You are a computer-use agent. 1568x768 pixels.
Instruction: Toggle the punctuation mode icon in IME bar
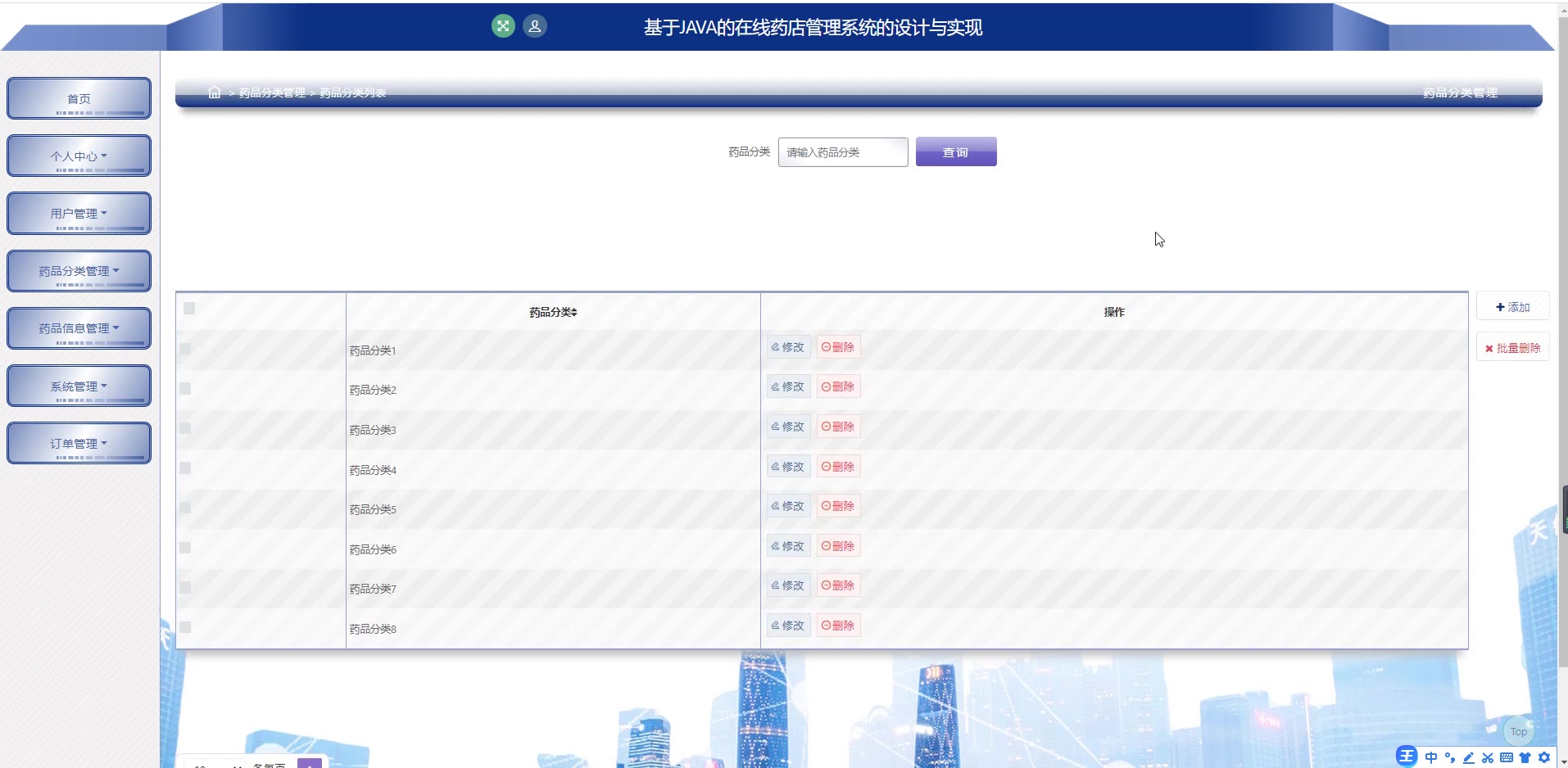point(1450,757)
